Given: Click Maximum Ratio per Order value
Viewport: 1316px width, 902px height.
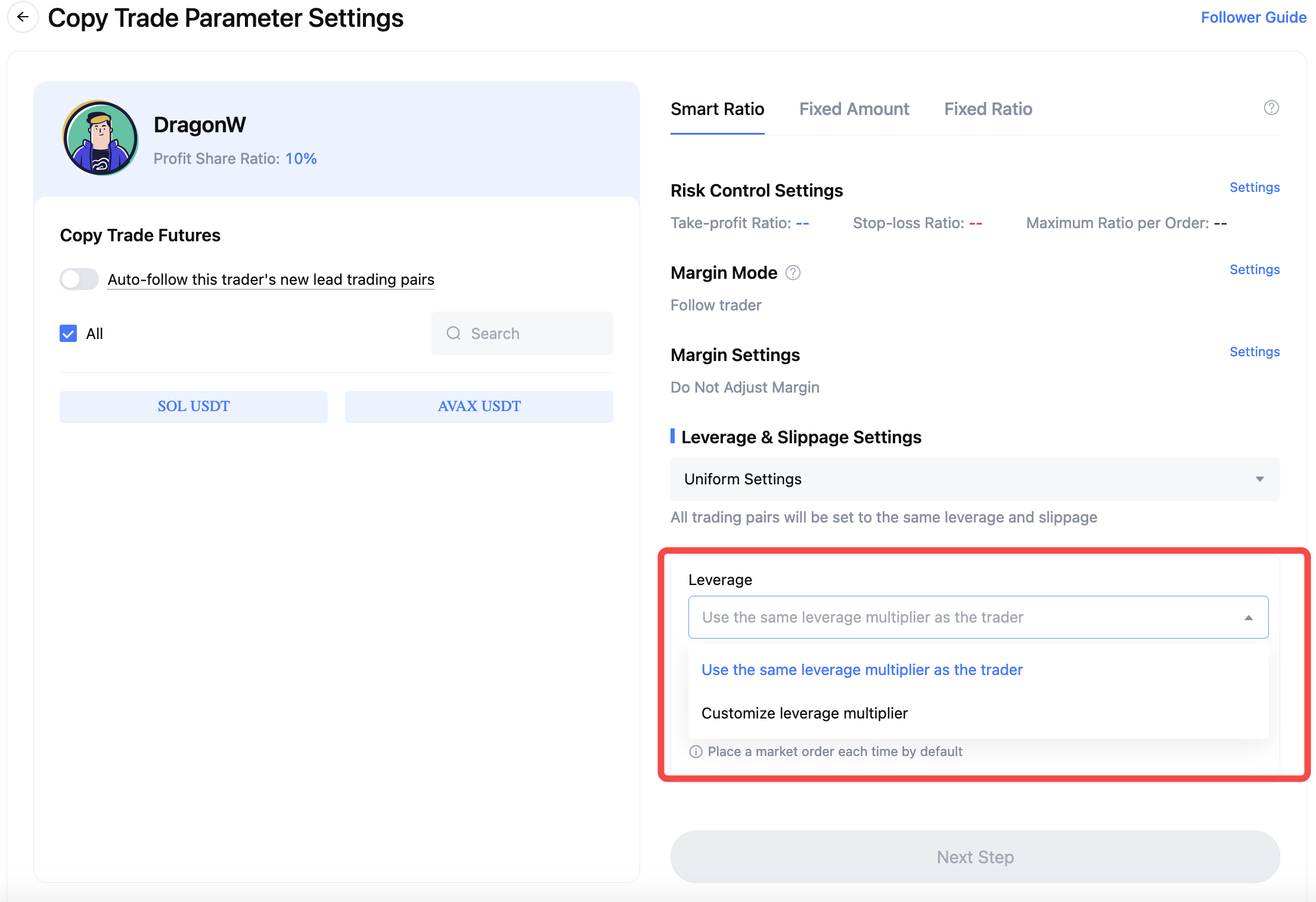Looking at the screenshot, I should tap(1221, 223).
